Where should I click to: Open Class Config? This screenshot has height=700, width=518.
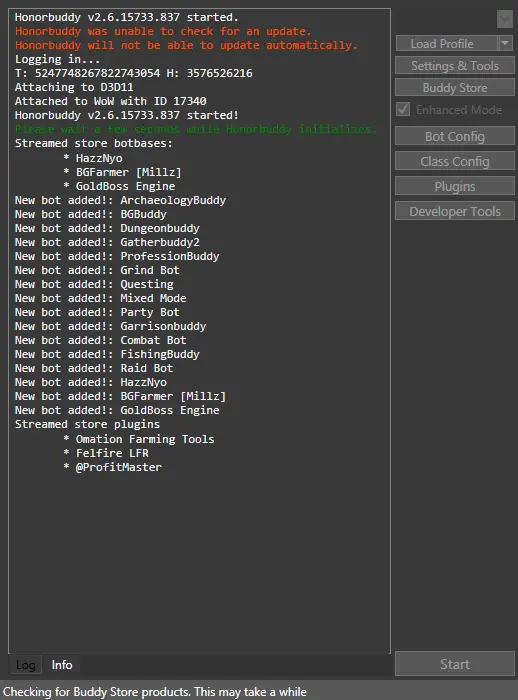point(455,161)
